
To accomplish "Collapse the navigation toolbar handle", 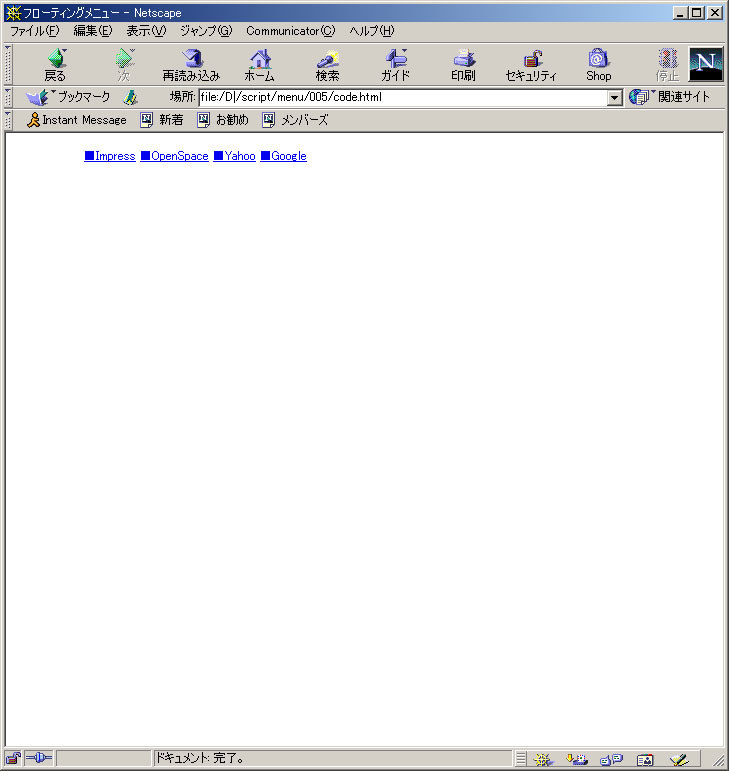I will [x=8, y=64].
